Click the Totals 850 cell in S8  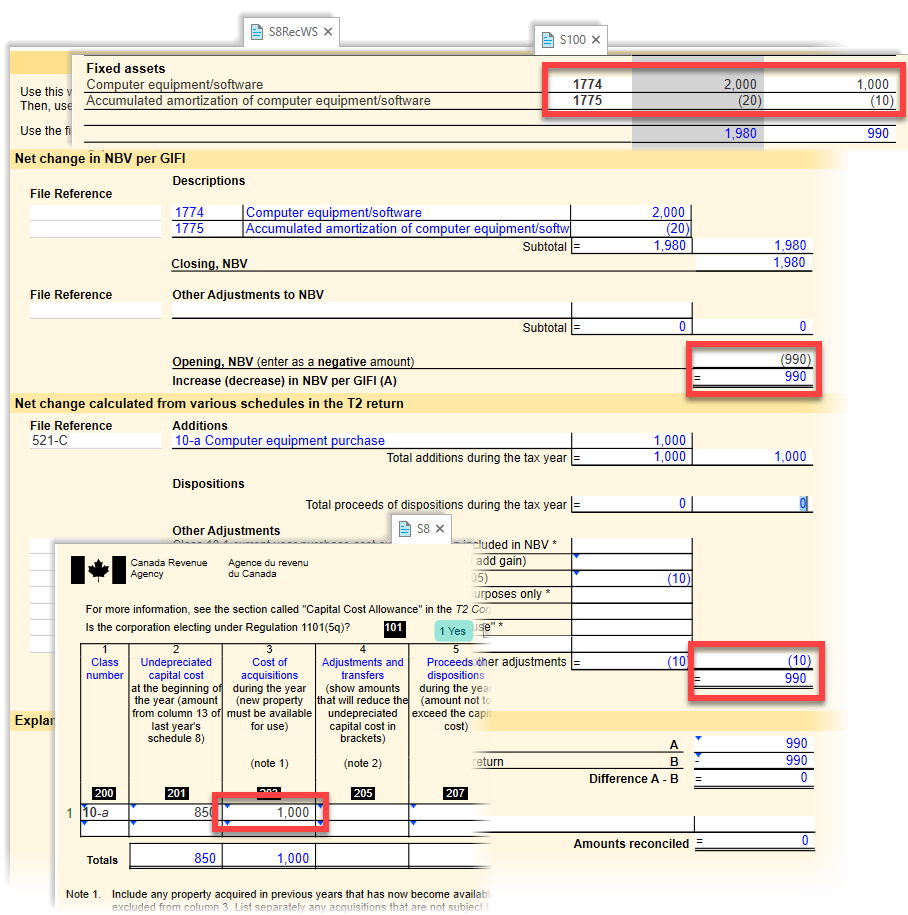[176, 858]
